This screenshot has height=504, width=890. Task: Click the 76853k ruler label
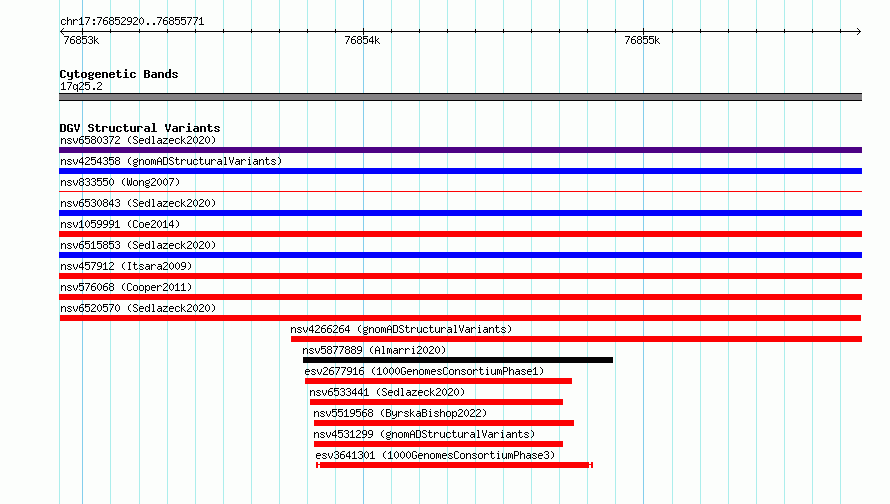[x=81, y=40]
